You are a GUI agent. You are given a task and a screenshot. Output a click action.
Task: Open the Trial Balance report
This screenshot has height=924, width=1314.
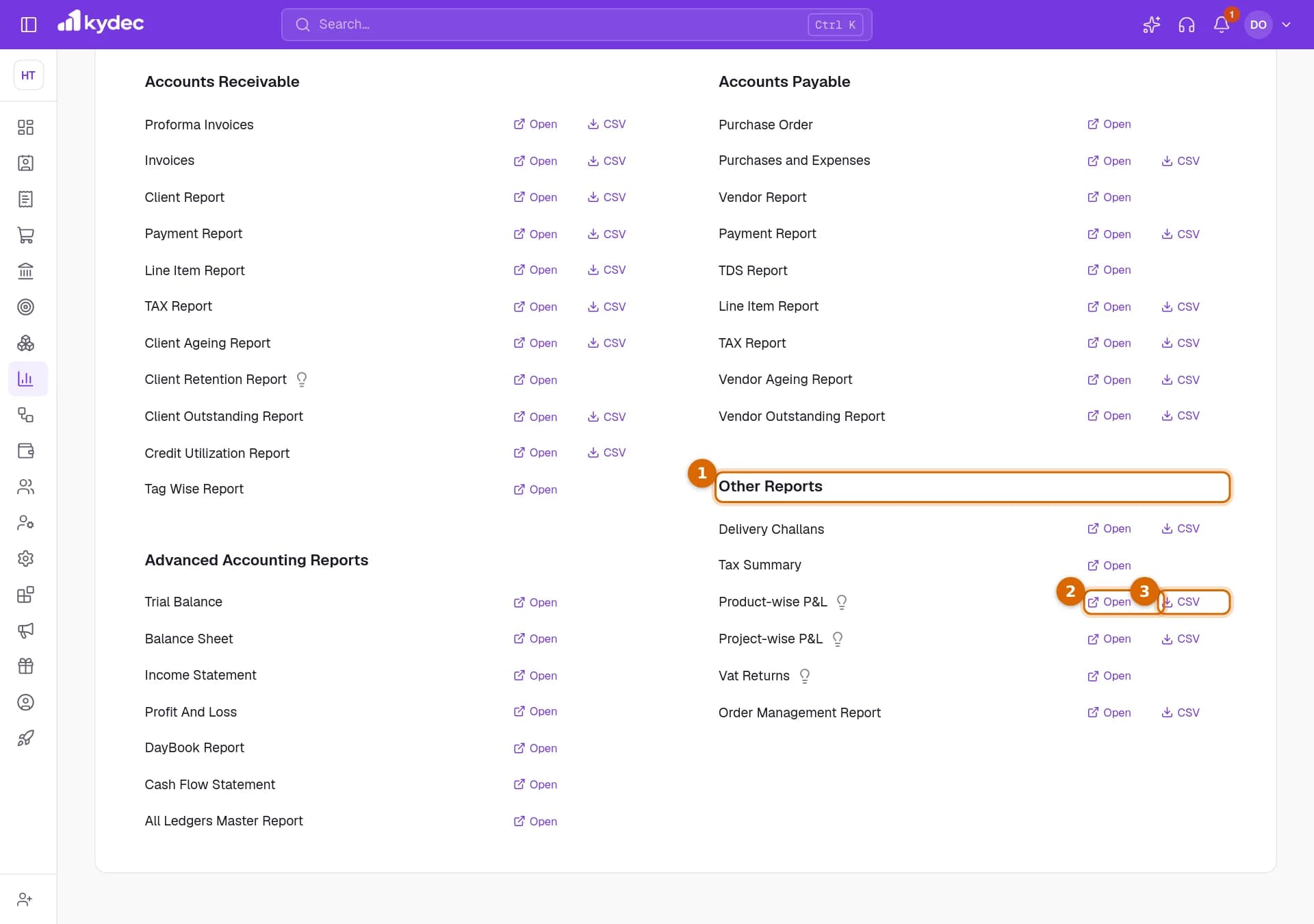tap(535, 603)
